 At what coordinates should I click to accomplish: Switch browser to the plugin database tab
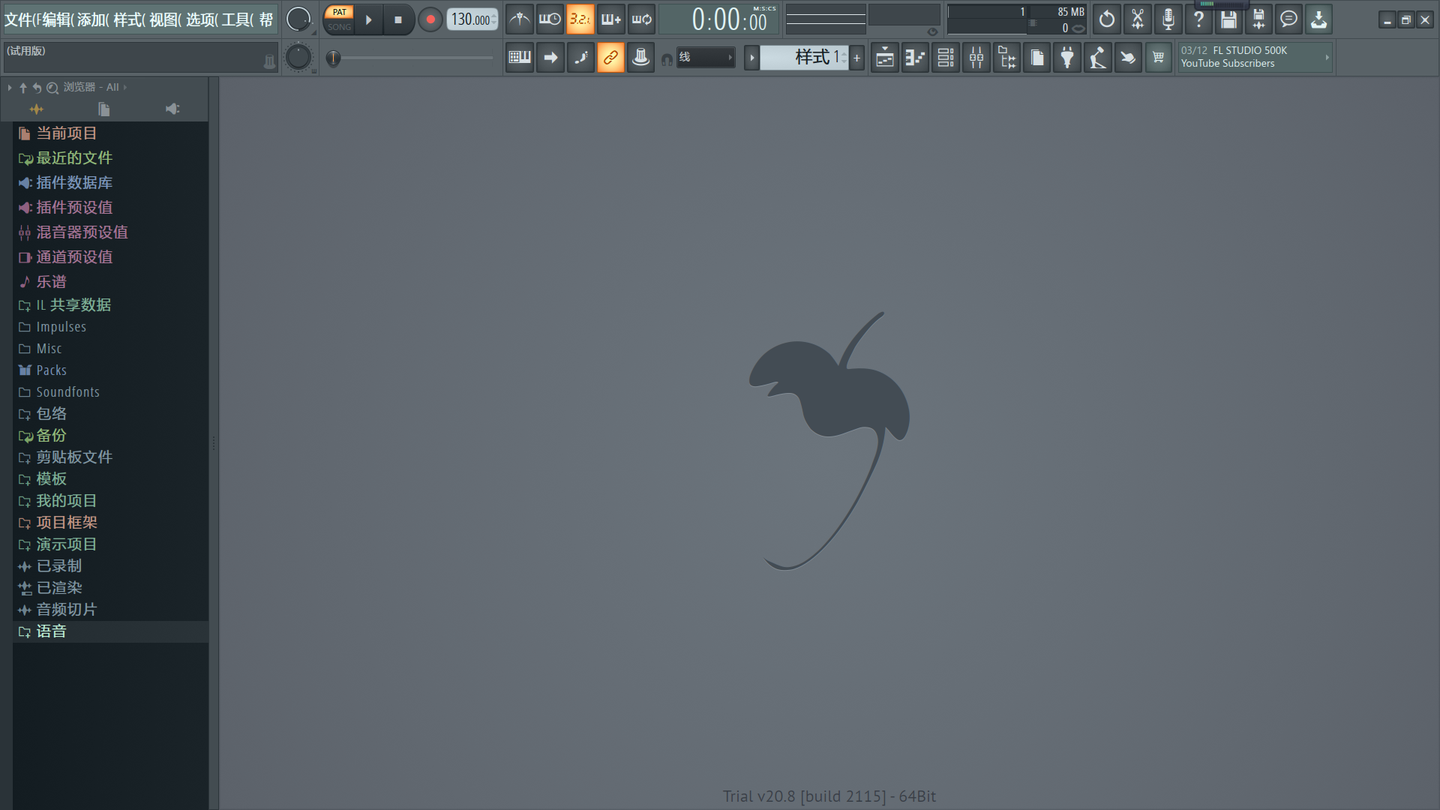pos(172,109)
